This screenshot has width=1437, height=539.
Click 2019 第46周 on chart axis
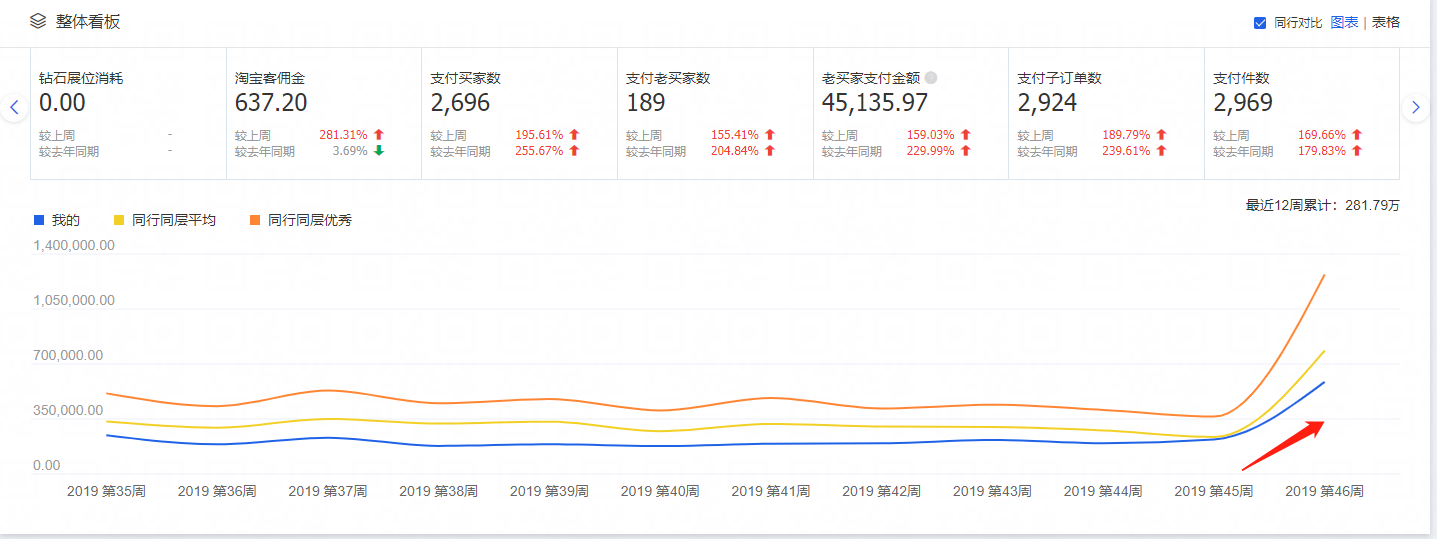point(1324,492)
